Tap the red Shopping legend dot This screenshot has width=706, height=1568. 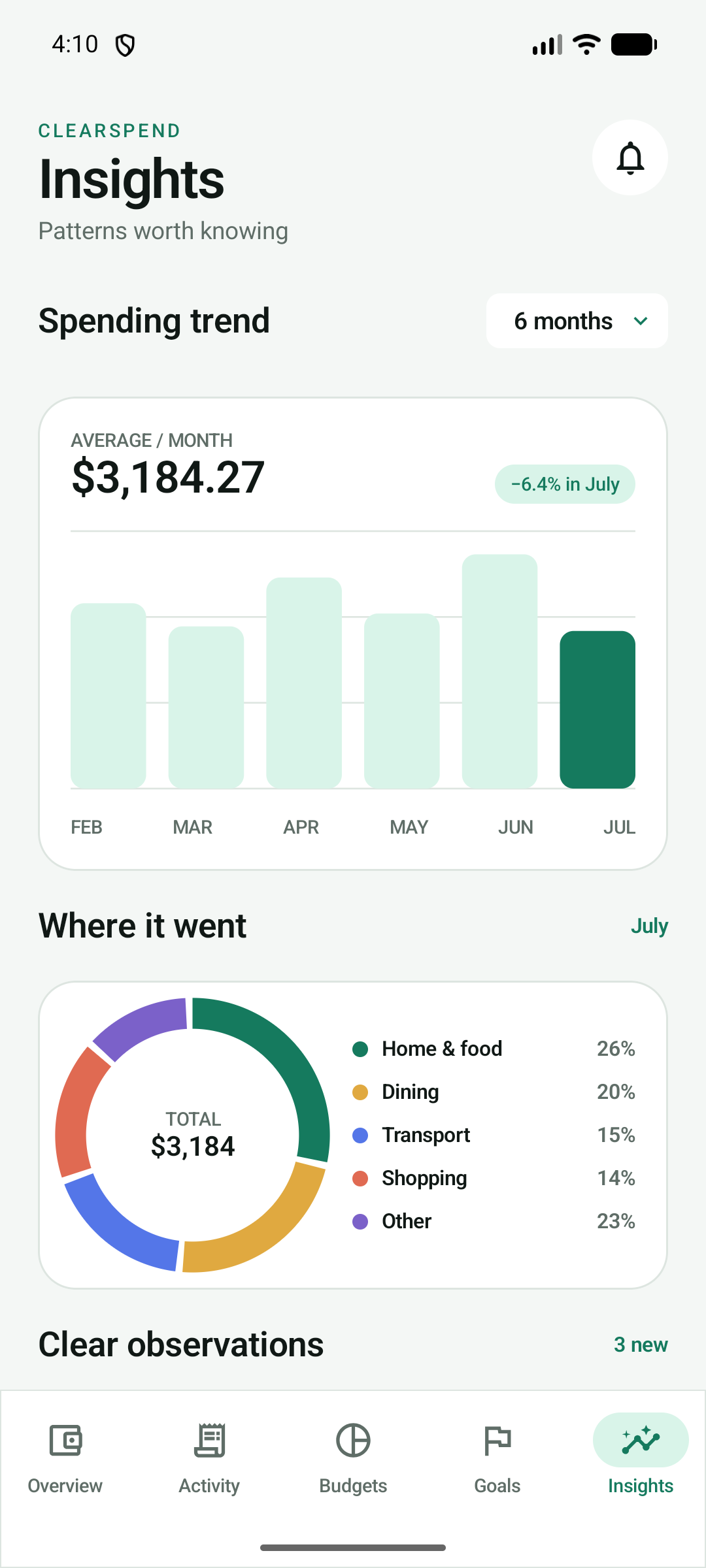pos(360,1179)
